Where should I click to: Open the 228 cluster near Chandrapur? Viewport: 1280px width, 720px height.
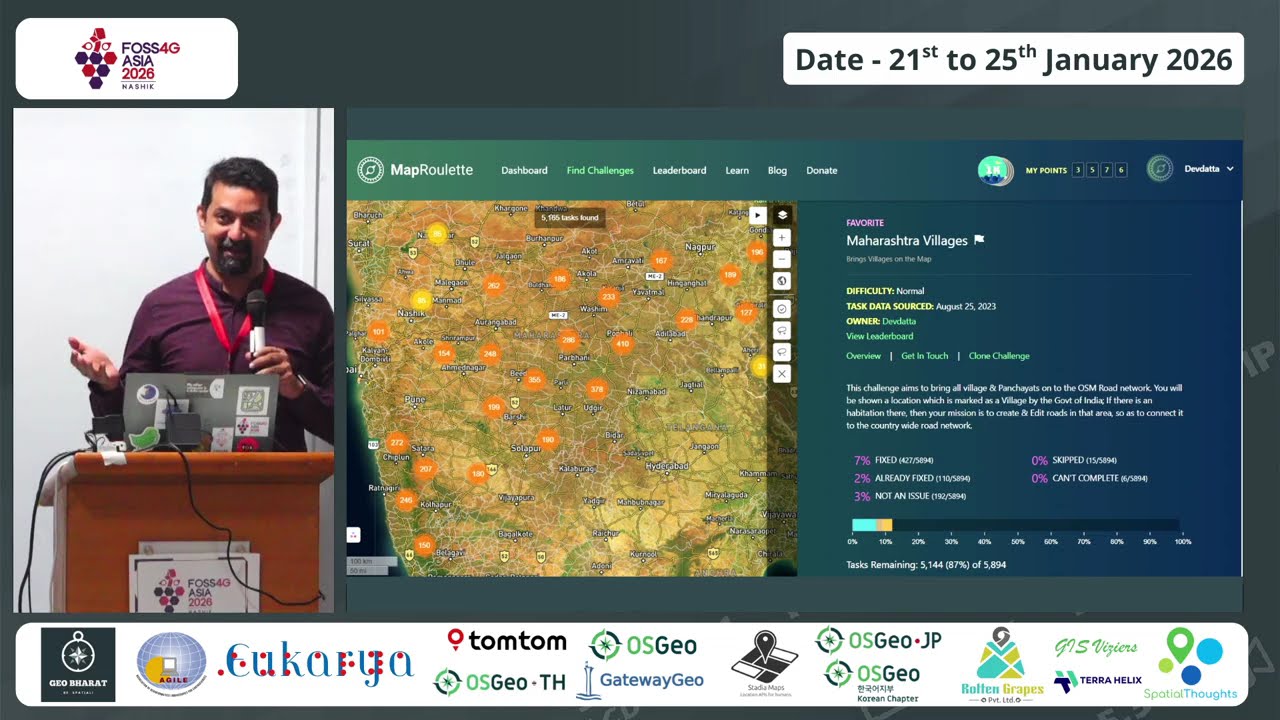coord(686,320)
